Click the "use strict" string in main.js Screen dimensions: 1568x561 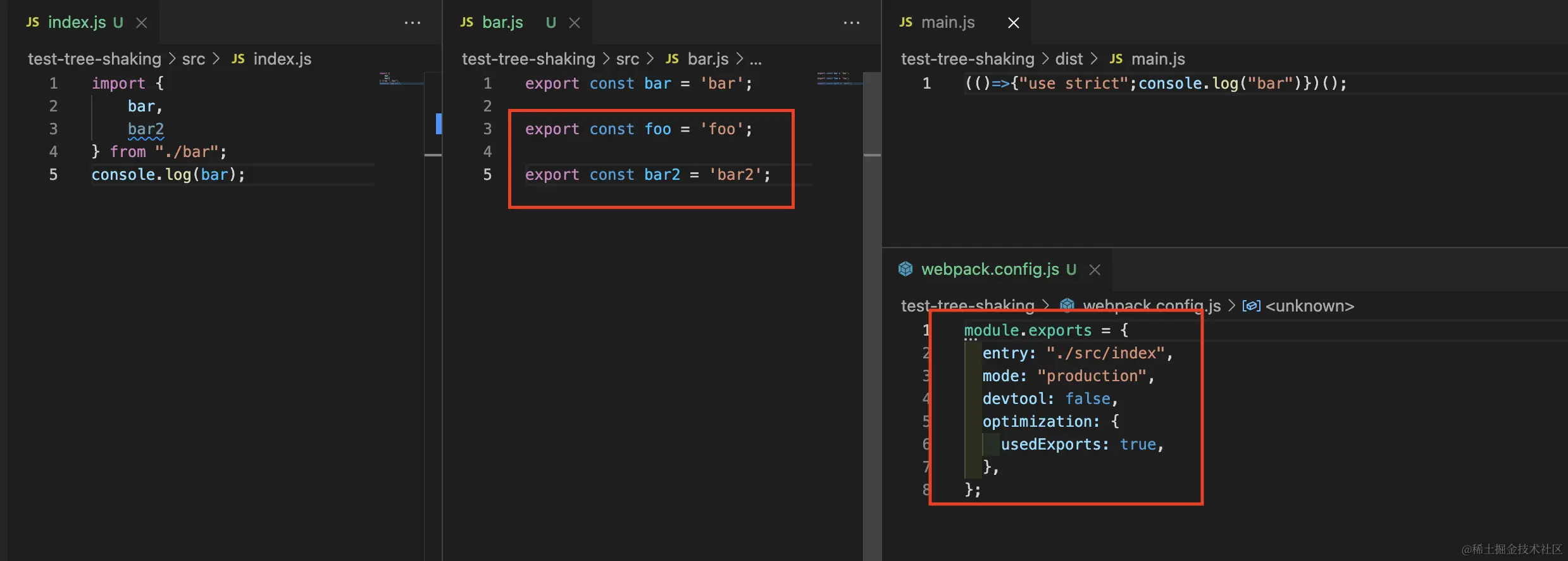(1074, 84)
